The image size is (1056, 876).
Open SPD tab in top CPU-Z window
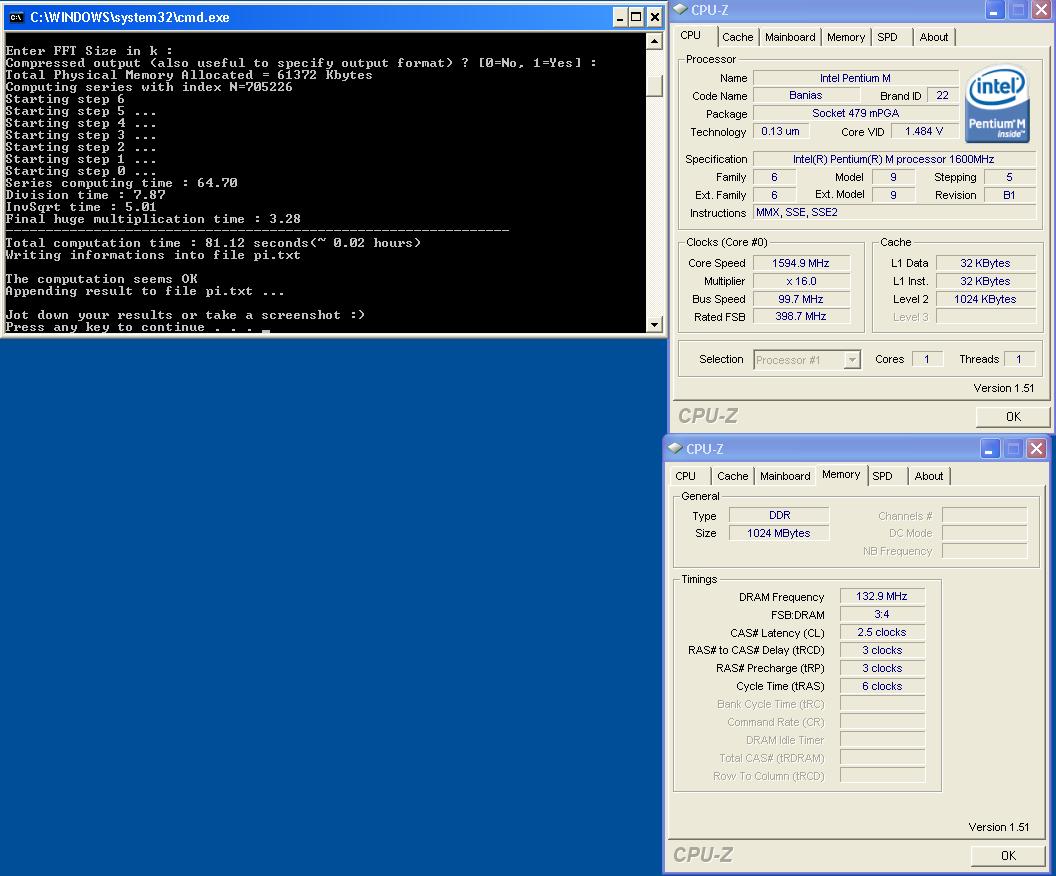coord(888,37)
